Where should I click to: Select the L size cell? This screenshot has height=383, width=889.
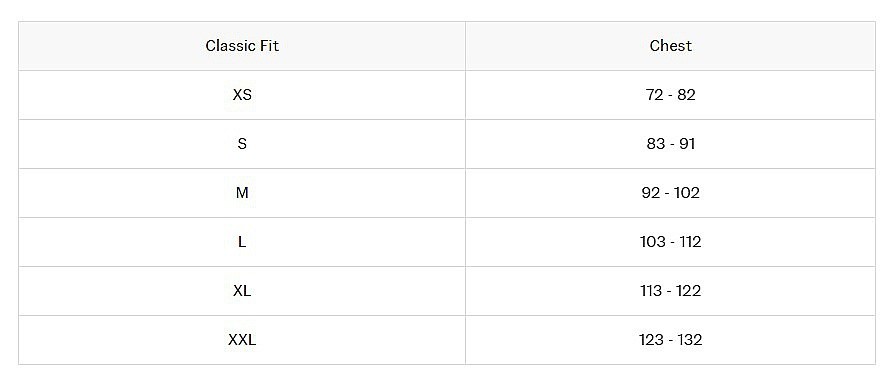coord(242,242)
